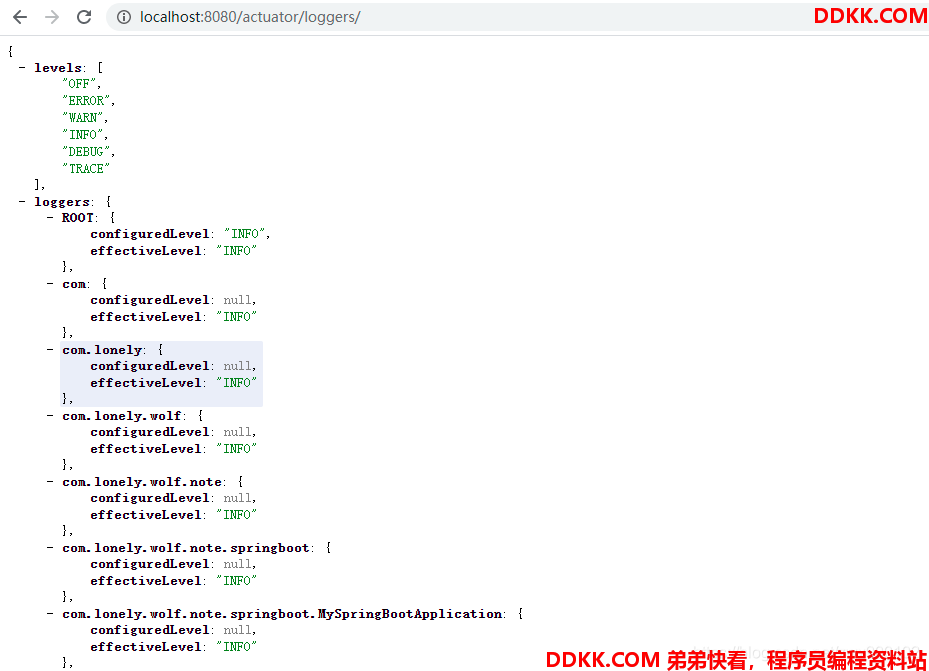Click ROOT's configuredLevel "INFO" value

pyautogui.click(x=245, y=234)
